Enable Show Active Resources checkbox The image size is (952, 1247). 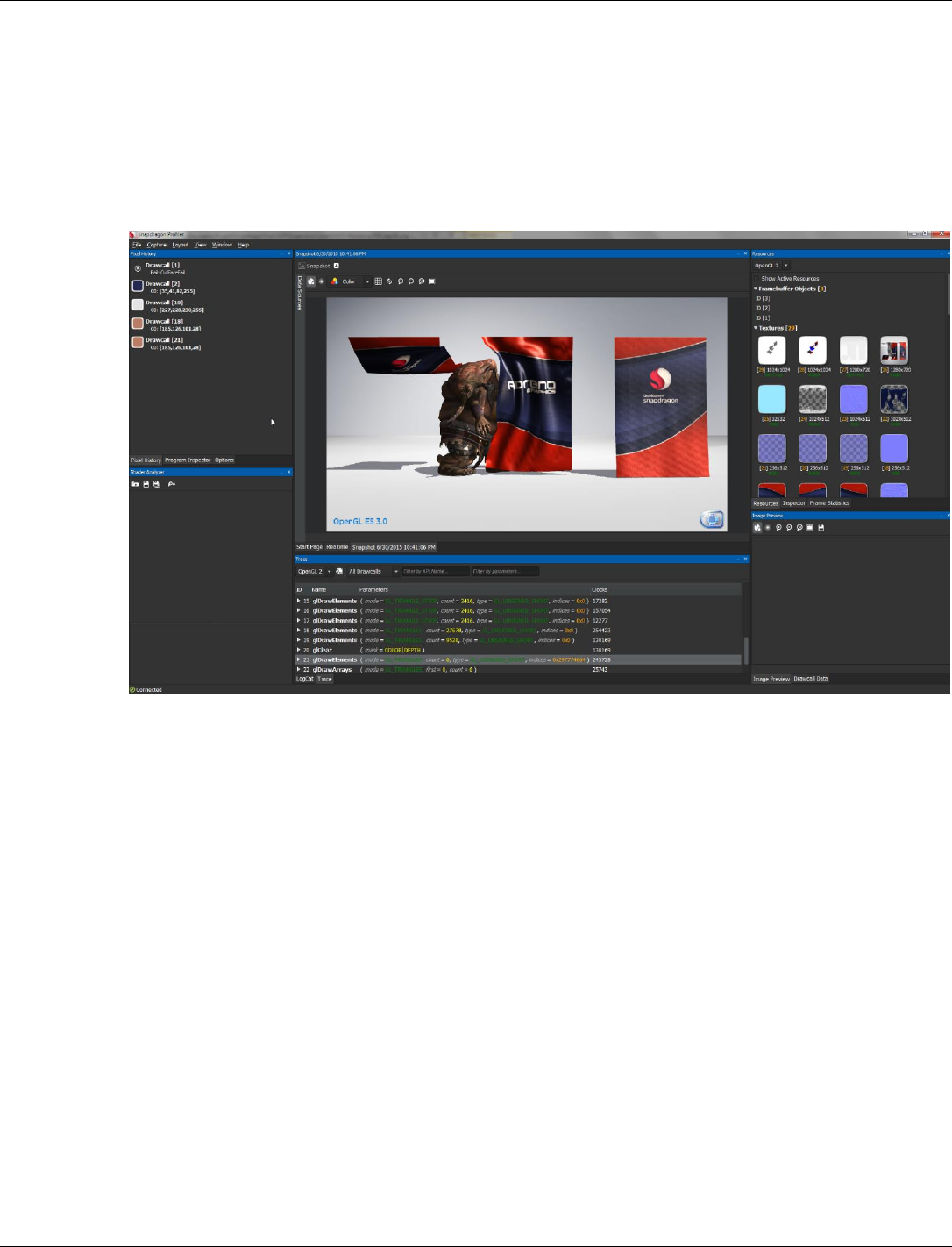click(x=757, y=279)
